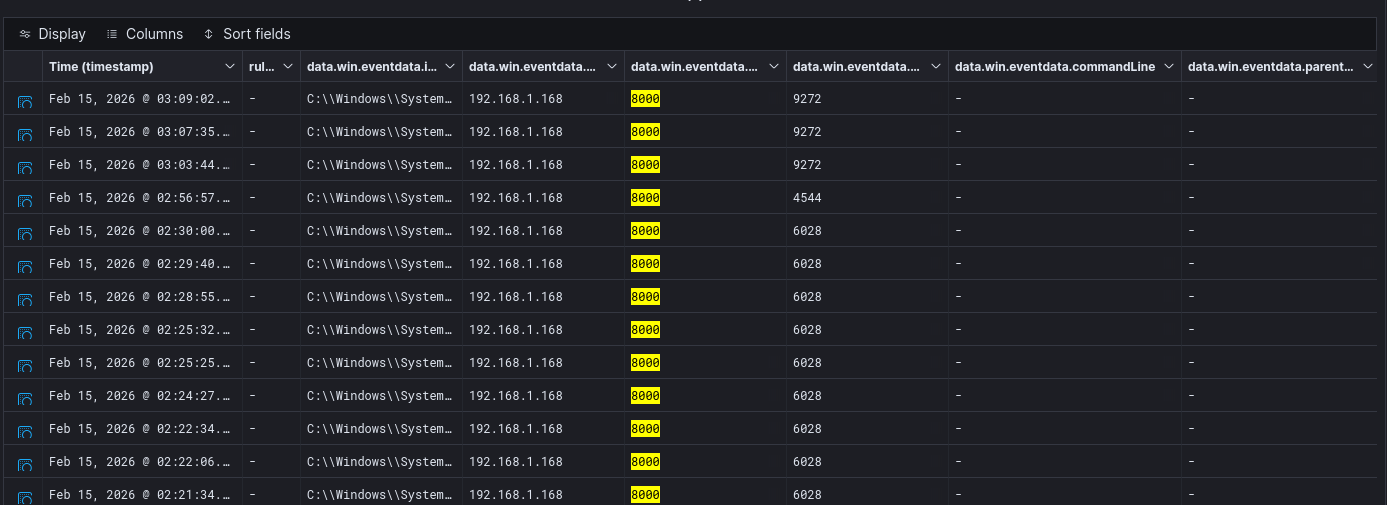Open inspect icon for 02:22:34 row
Screen dimensions: 1387x505
(25, 430)
